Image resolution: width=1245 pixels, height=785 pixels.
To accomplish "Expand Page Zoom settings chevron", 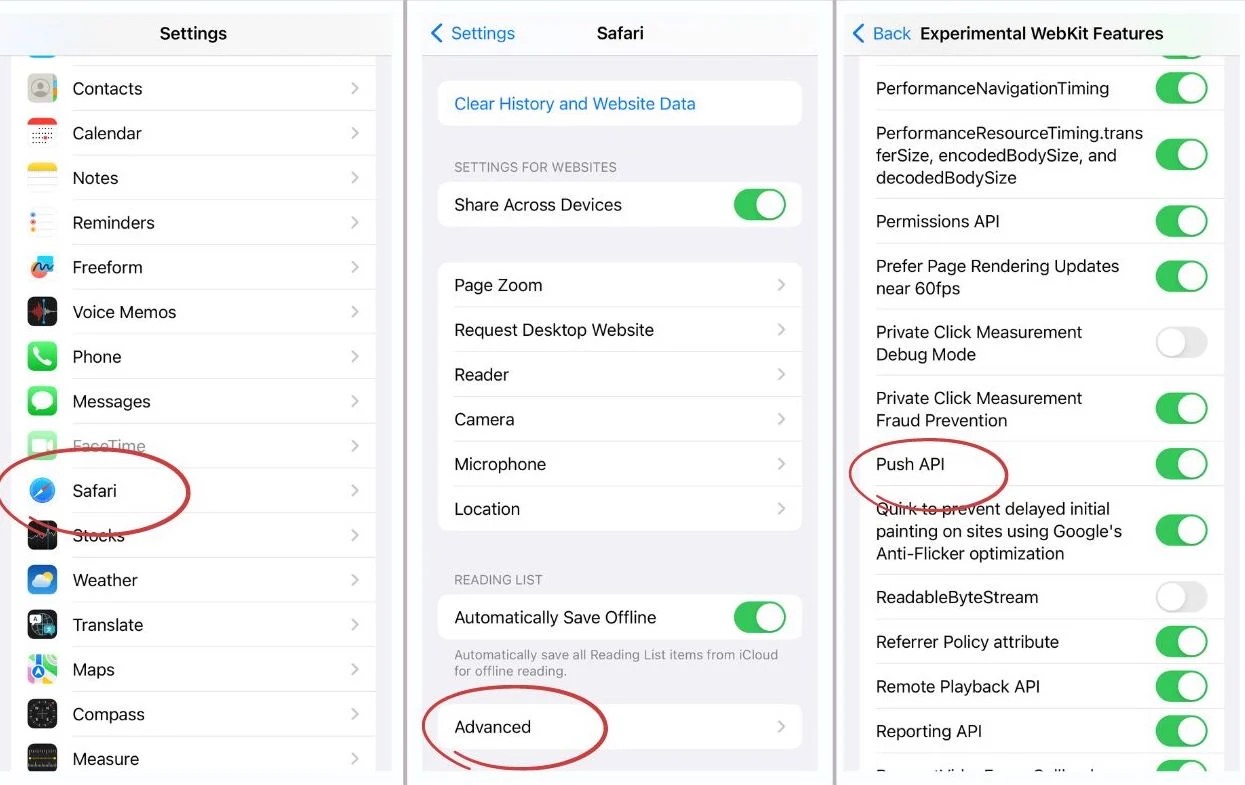I will click(781, 285).
